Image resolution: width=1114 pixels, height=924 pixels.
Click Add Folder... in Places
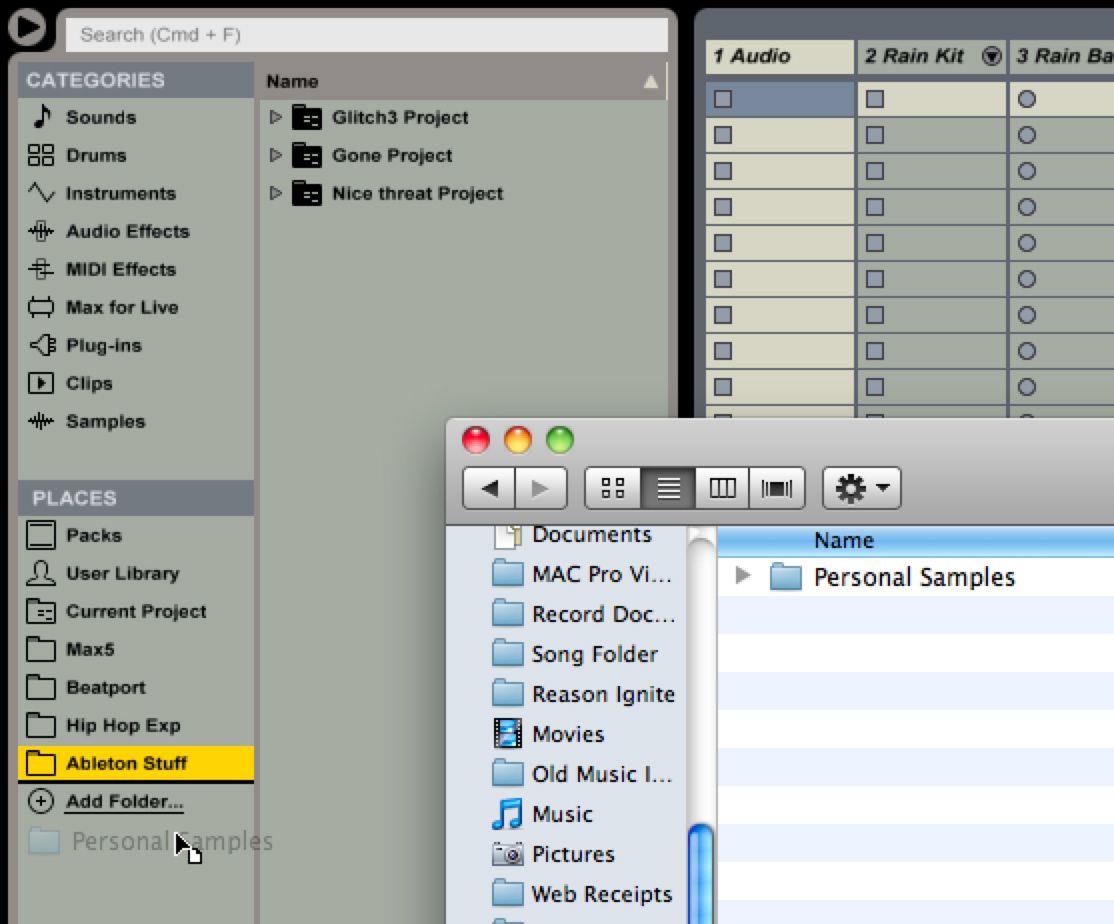pos(124,801)
